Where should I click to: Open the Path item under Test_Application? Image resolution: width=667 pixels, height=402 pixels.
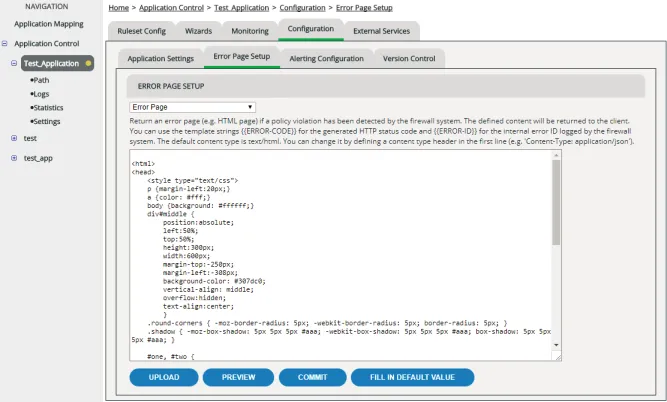tap(40, 80)
